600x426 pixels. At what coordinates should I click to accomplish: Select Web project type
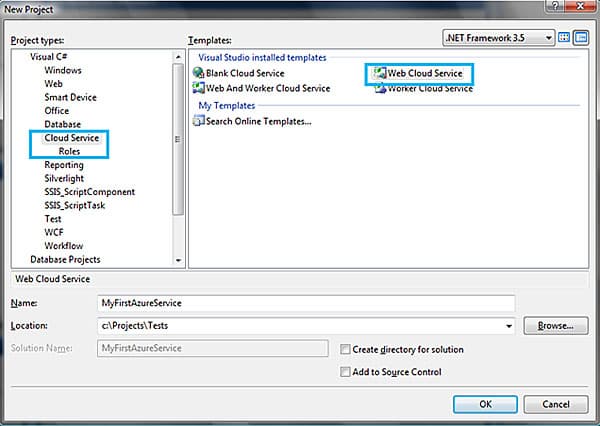click(x=53, y=83)
